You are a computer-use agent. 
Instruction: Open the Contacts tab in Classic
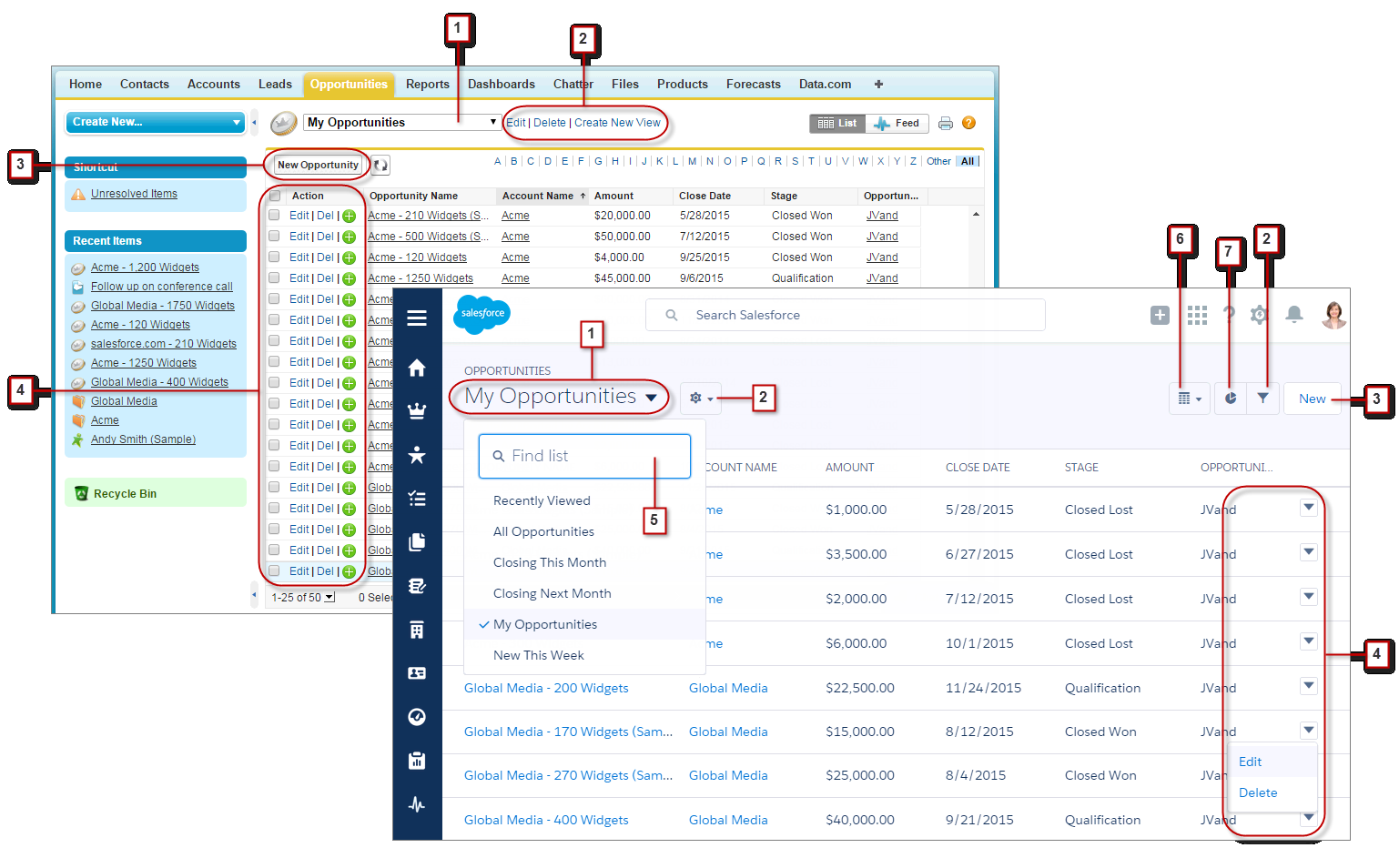145,84
